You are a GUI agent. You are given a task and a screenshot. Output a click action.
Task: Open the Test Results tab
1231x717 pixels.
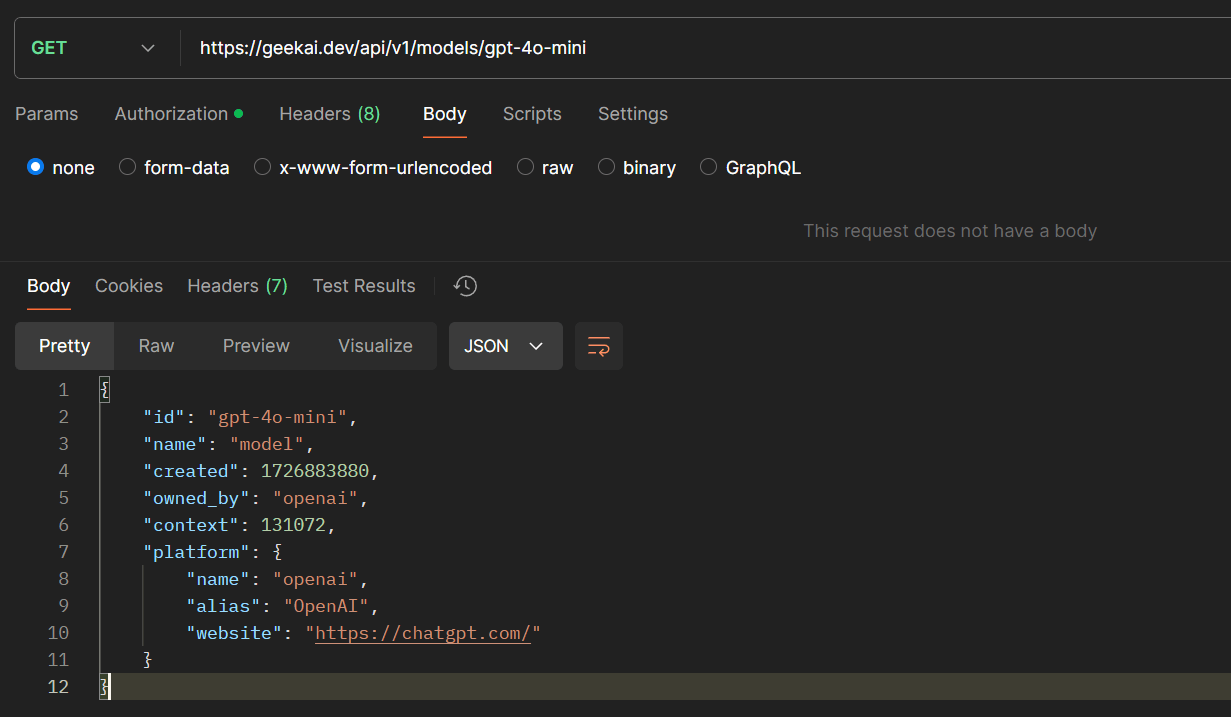click(x=364, y=286)
